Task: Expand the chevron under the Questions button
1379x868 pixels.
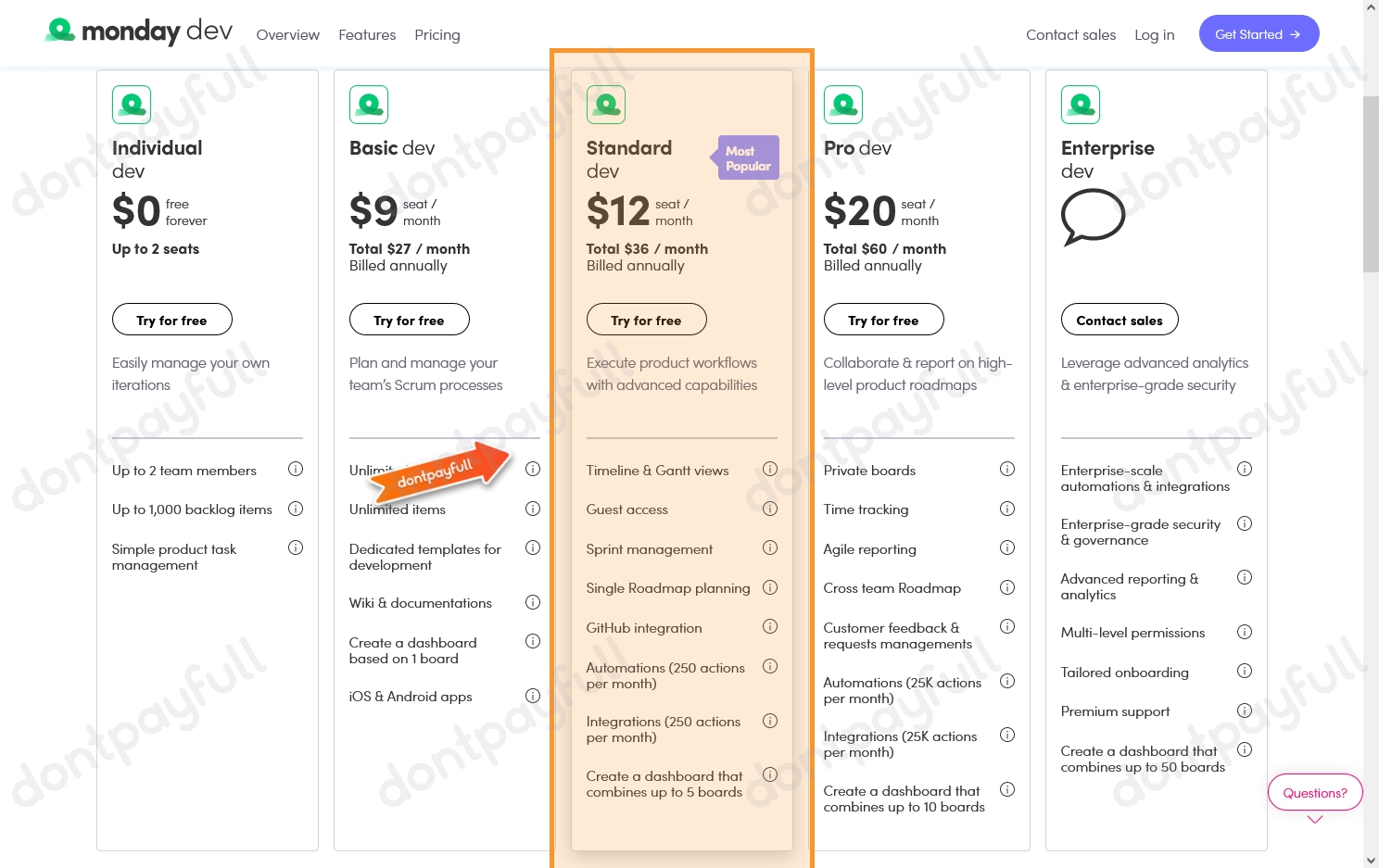Action: (x=1314, y=821)
